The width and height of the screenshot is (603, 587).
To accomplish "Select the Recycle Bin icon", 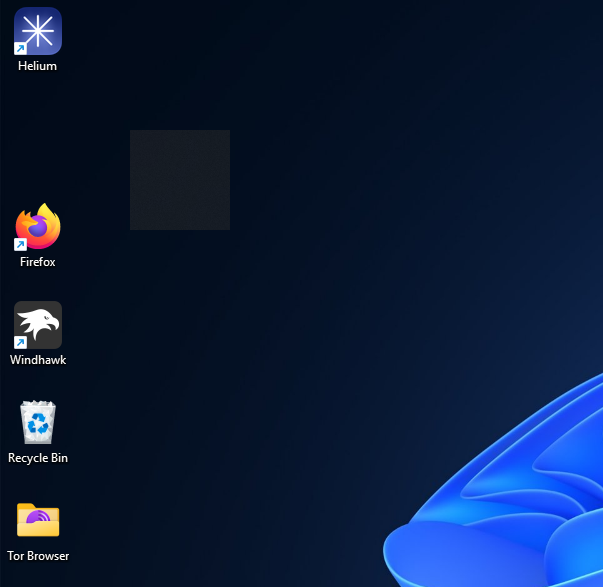I will (x=38, y=422).
